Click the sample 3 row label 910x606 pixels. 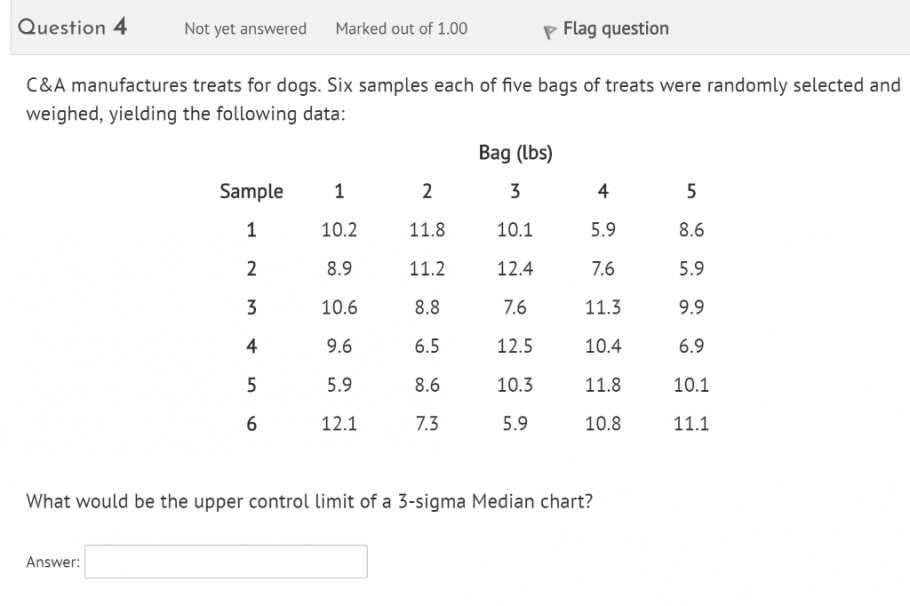251,307
